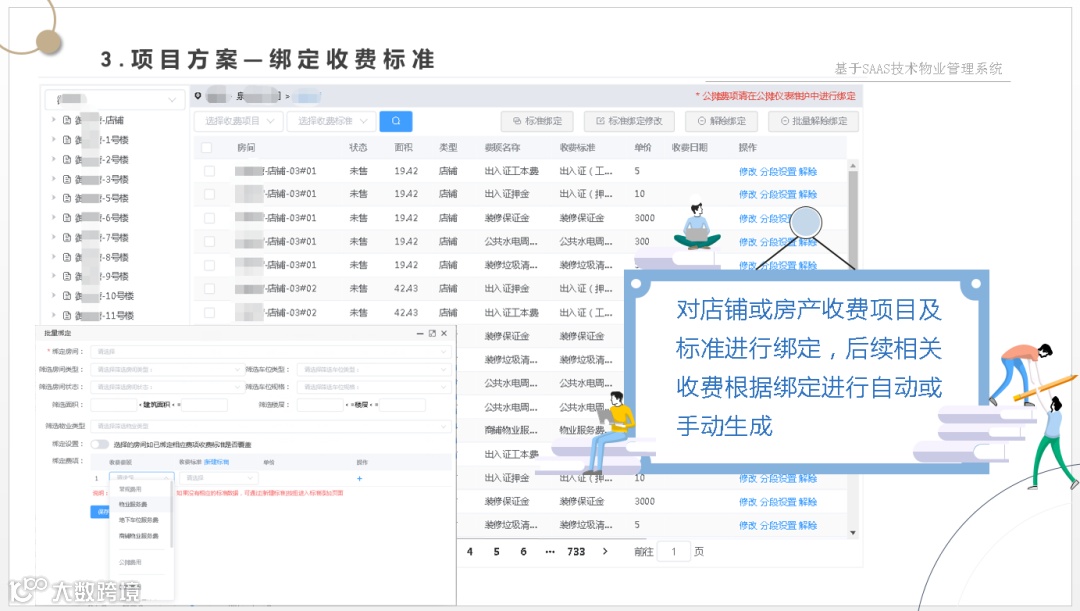
Task: Click the document icon beside -8号楼 node
Action: click(67, 257)
